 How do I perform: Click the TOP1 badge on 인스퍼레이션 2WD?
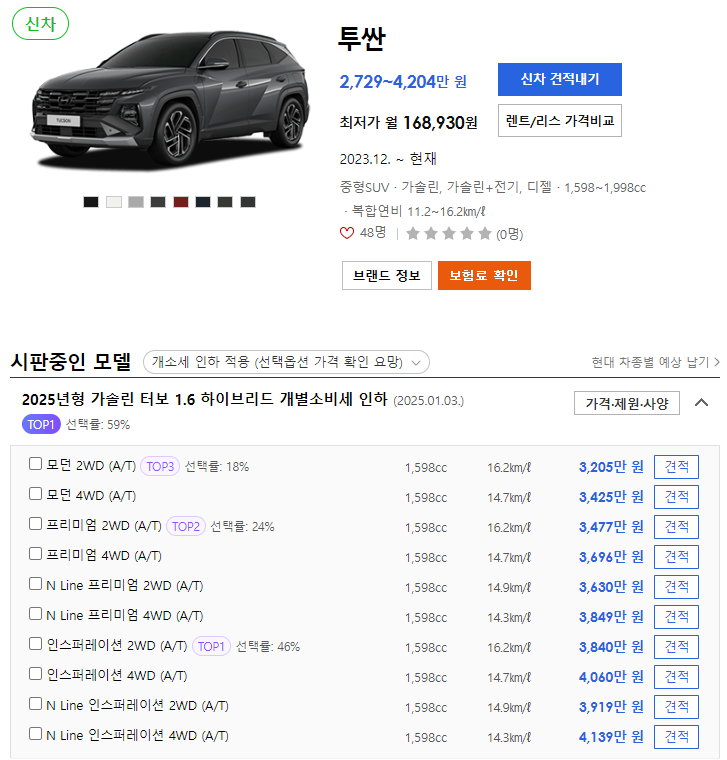(x=211, y=647)
